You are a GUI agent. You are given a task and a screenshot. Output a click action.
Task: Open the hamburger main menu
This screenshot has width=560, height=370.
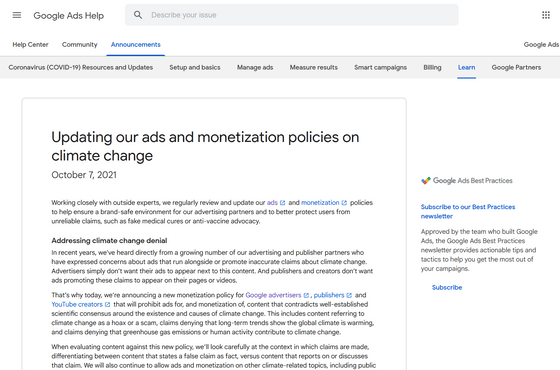(x=17, y=15)
